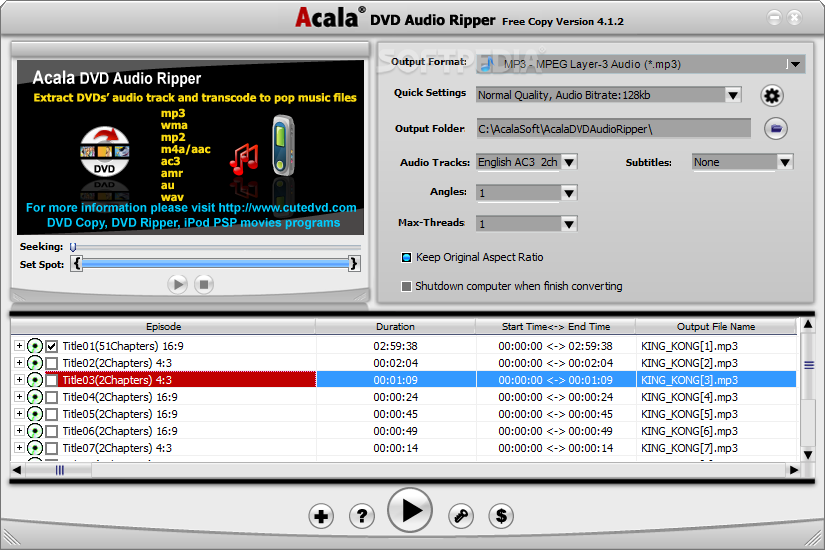The image size is (825, 550).
Task: Minimize the Acala application window
Action: 774,18
